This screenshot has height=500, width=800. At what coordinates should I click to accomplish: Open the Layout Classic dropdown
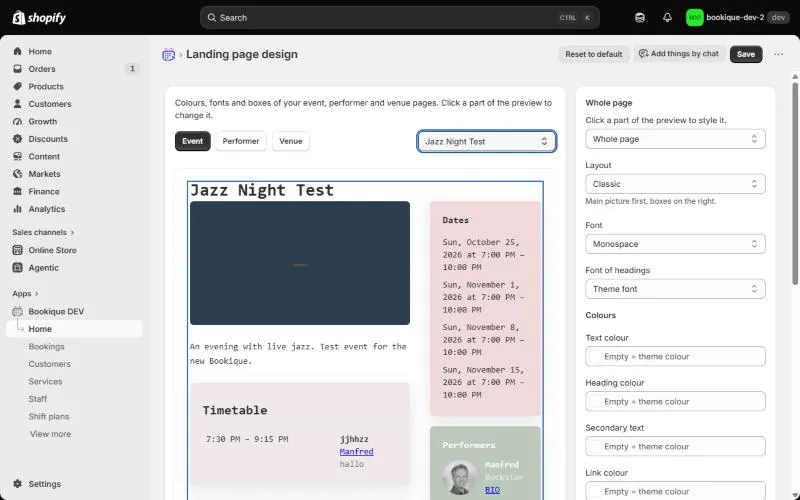point(675,184)
